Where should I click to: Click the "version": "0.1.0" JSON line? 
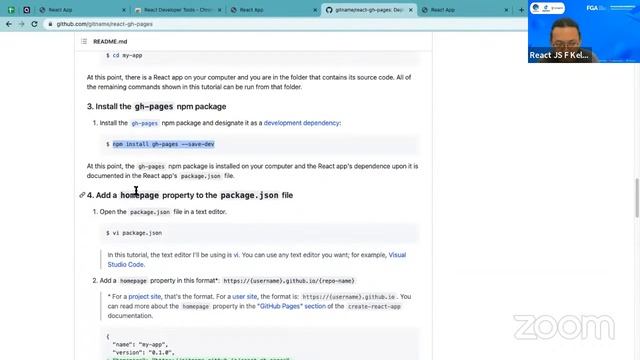[x=143, y=352]
